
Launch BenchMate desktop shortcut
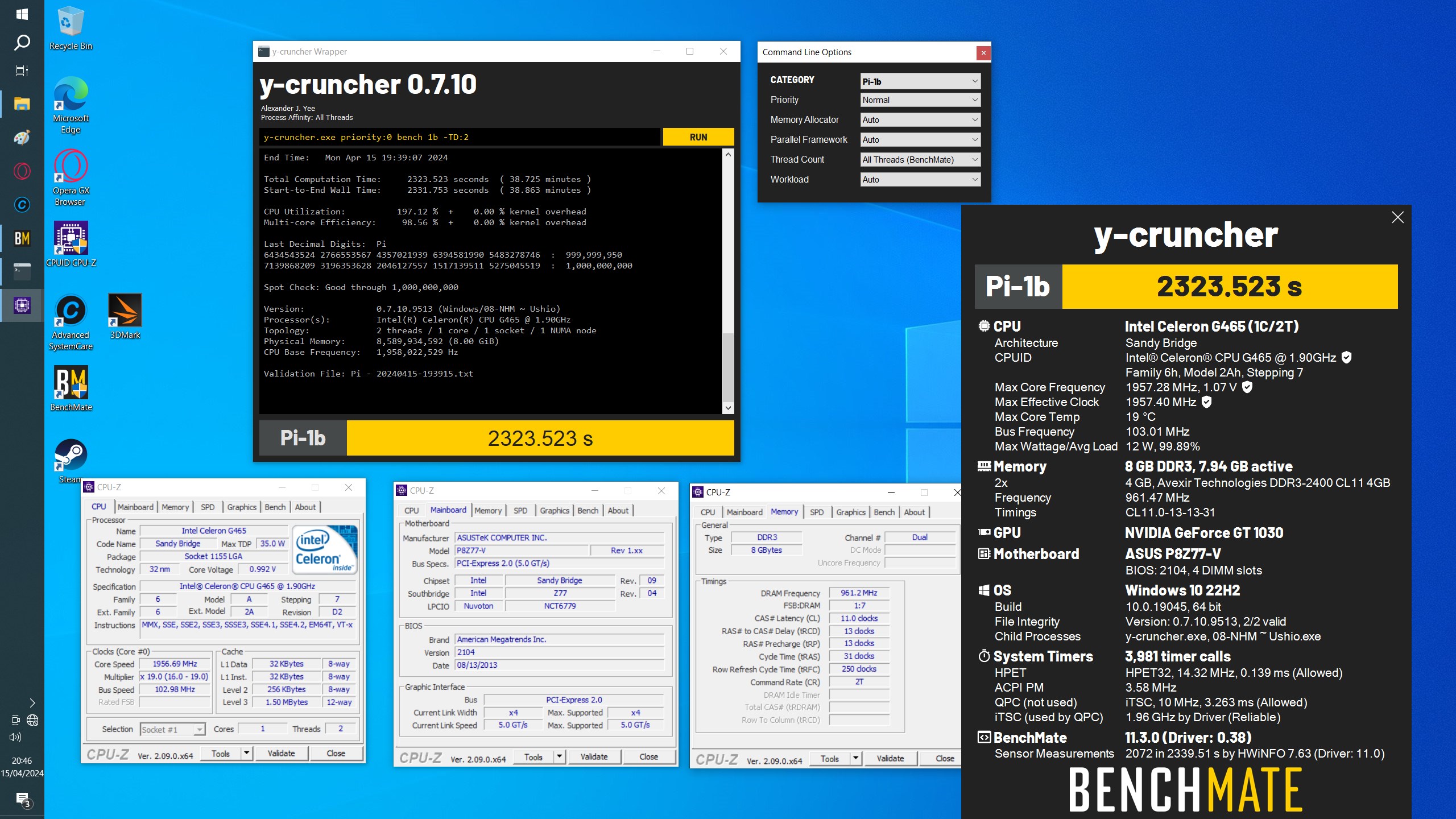71,388
